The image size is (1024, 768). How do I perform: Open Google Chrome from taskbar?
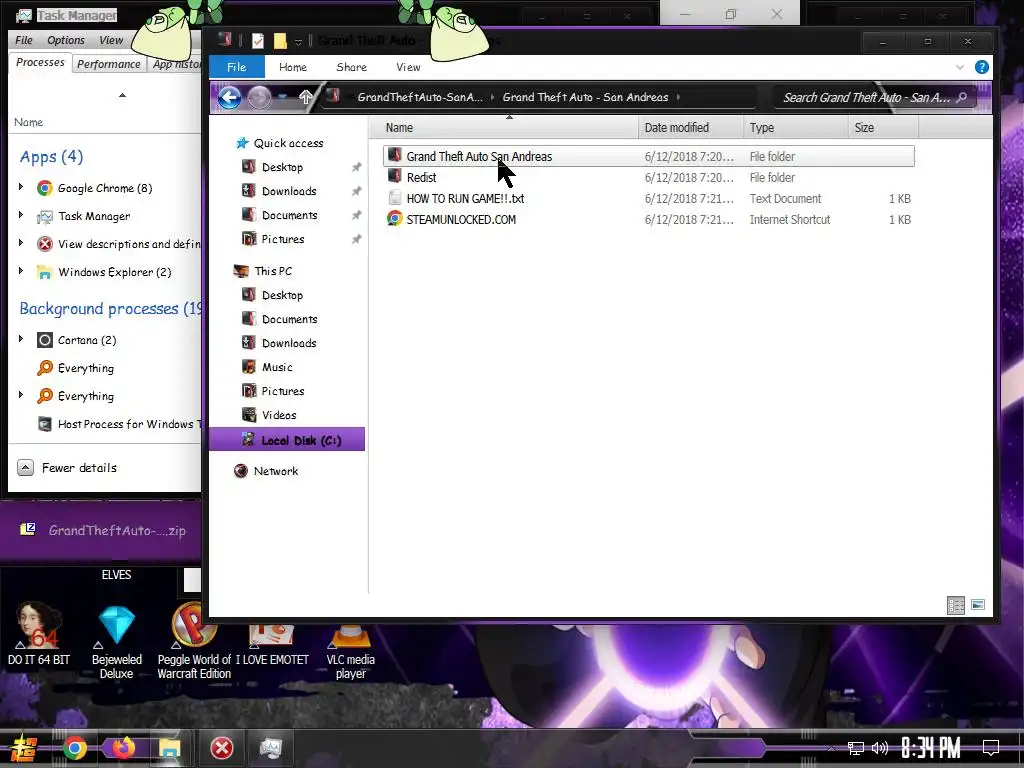point(74,748)
